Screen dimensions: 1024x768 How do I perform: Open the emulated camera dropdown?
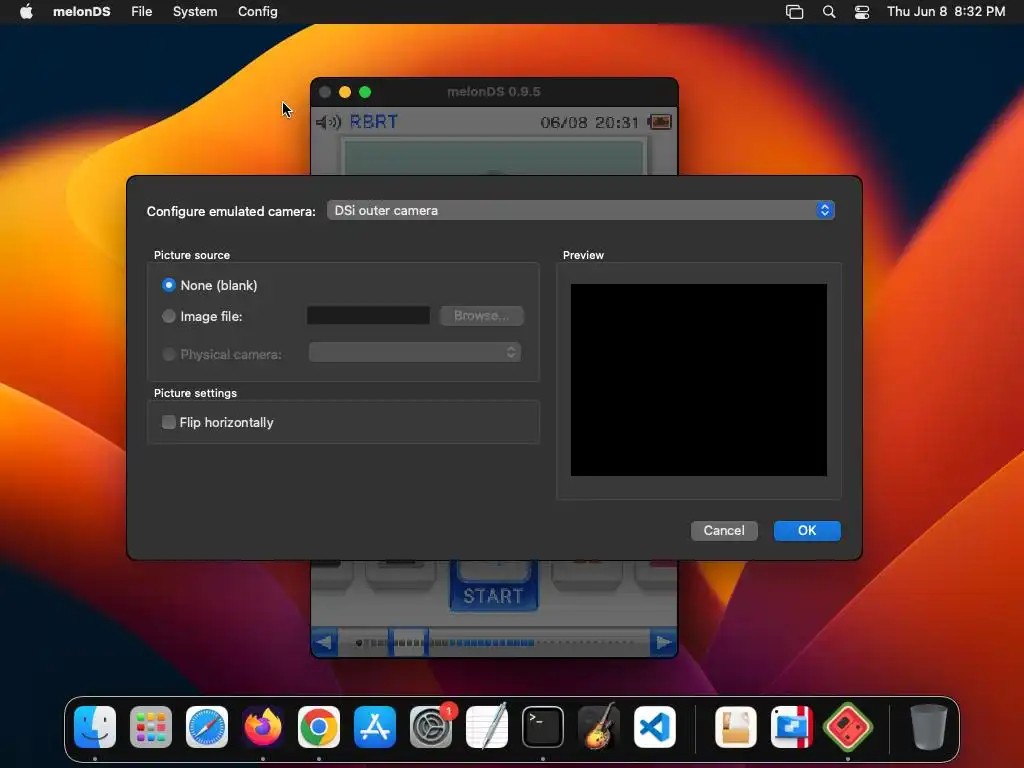(581, 210)
